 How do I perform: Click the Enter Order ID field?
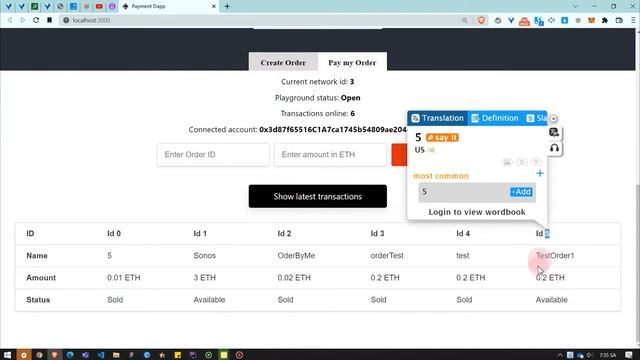(213, 155)
